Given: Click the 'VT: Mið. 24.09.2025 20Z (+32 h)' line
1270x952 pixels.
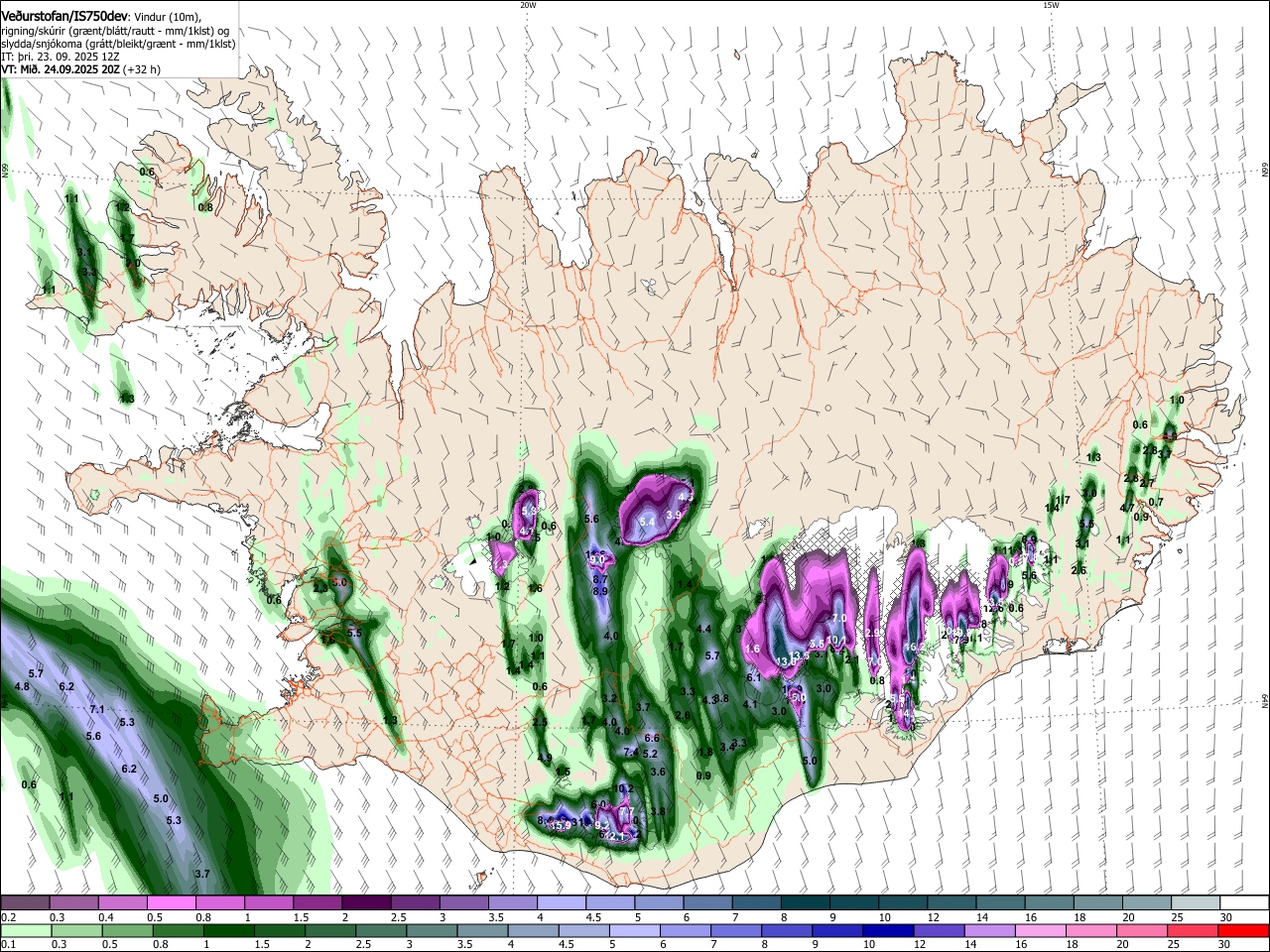Looking at the screenshot, I should tap(81, 69).
